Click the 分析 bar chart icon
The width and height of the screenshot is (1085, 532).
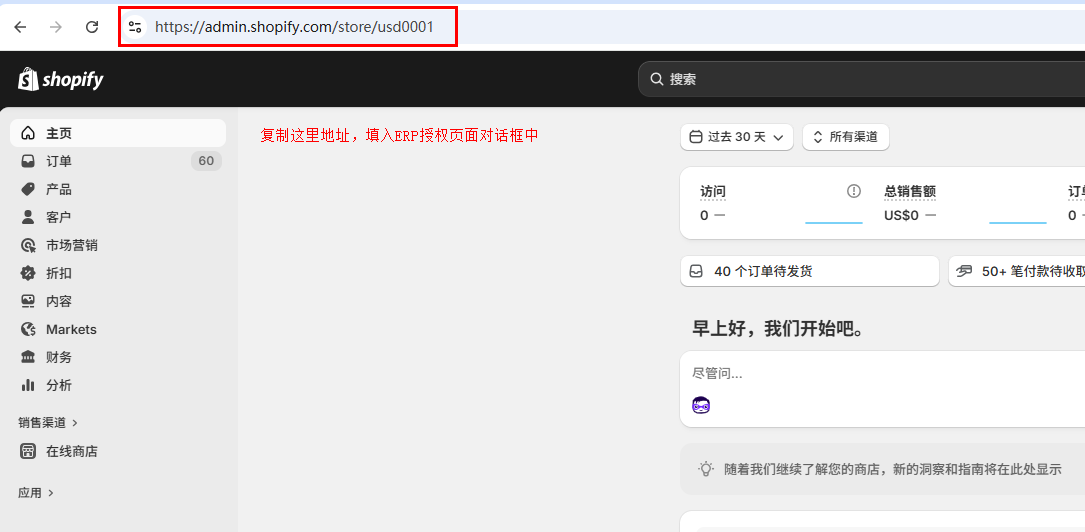pos(28,385)
